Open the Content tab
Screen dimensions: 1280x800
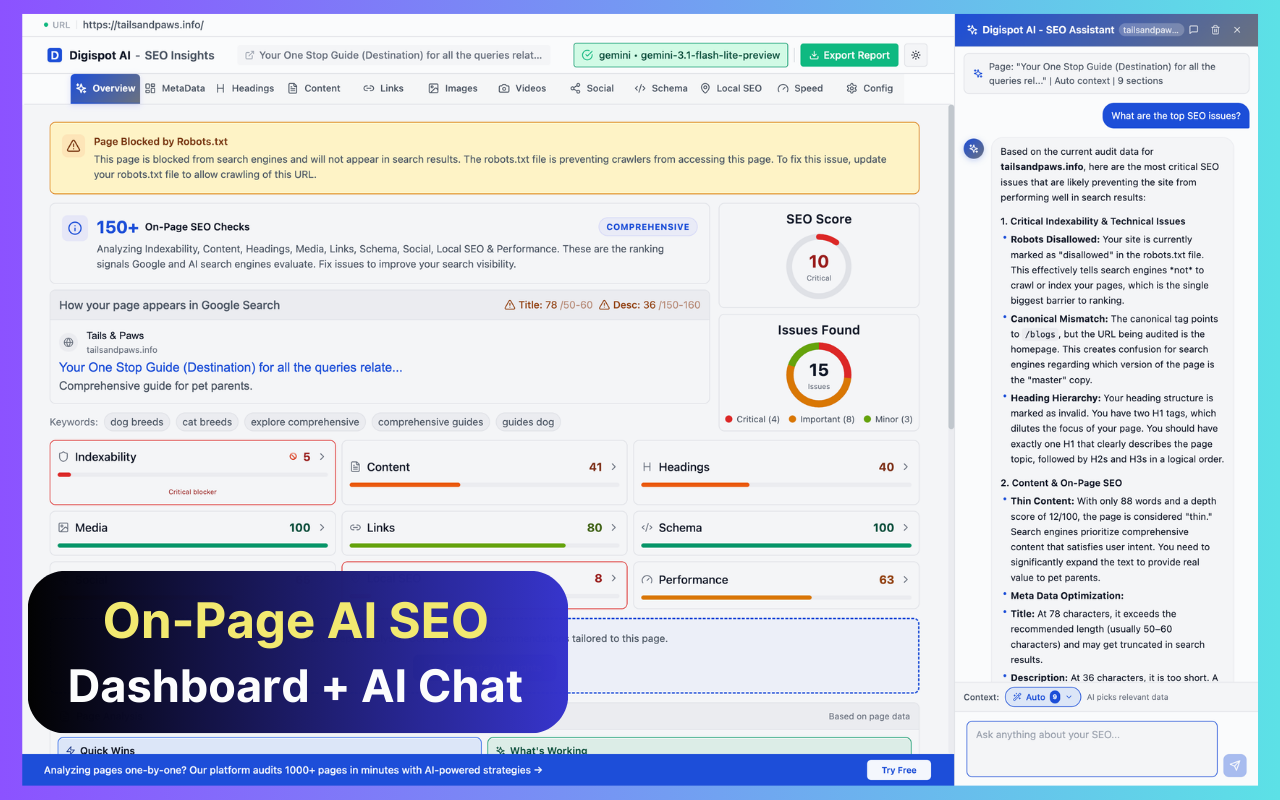314,88
